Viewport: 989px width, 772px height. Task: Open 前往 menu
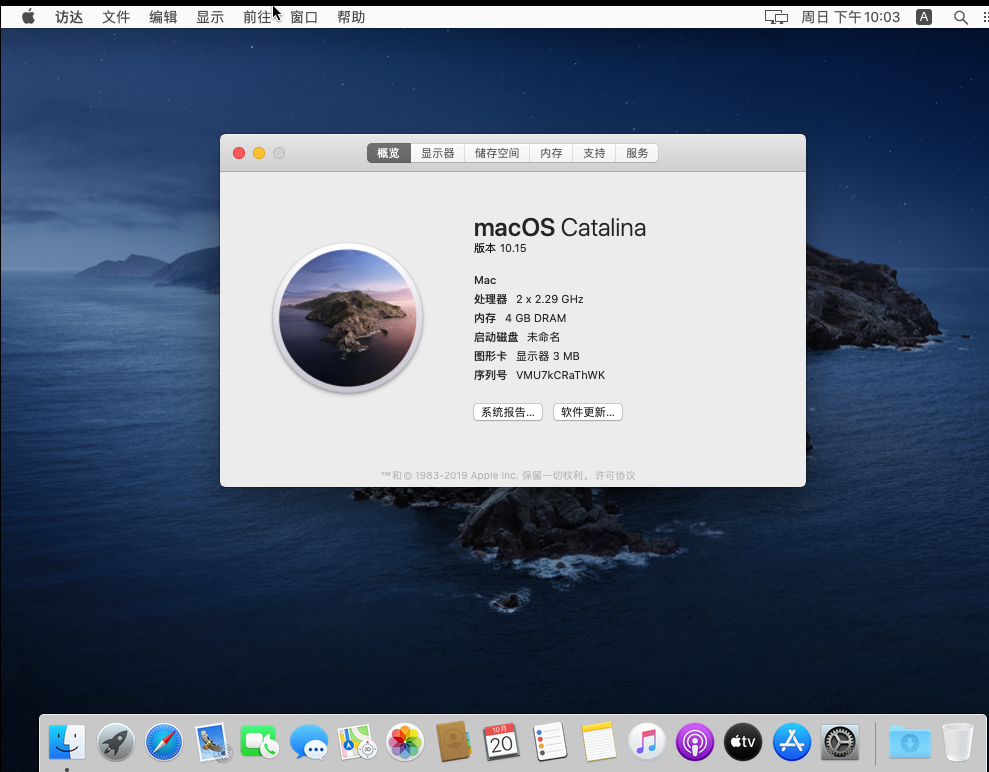(257, 17)
